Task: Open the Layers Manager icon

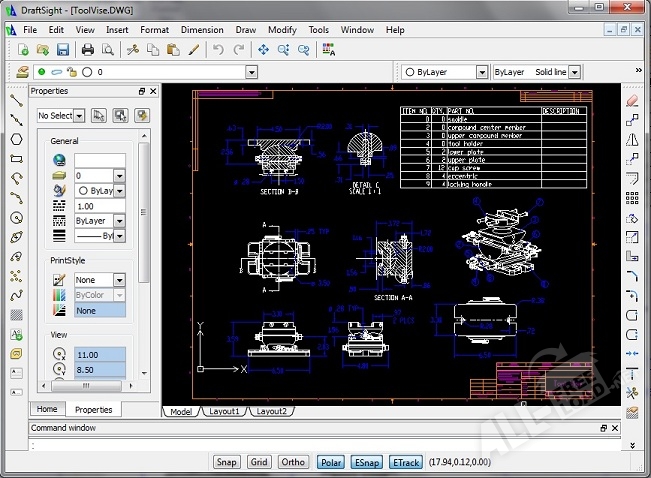Action: pyautogui.click(x=21, y=72)
